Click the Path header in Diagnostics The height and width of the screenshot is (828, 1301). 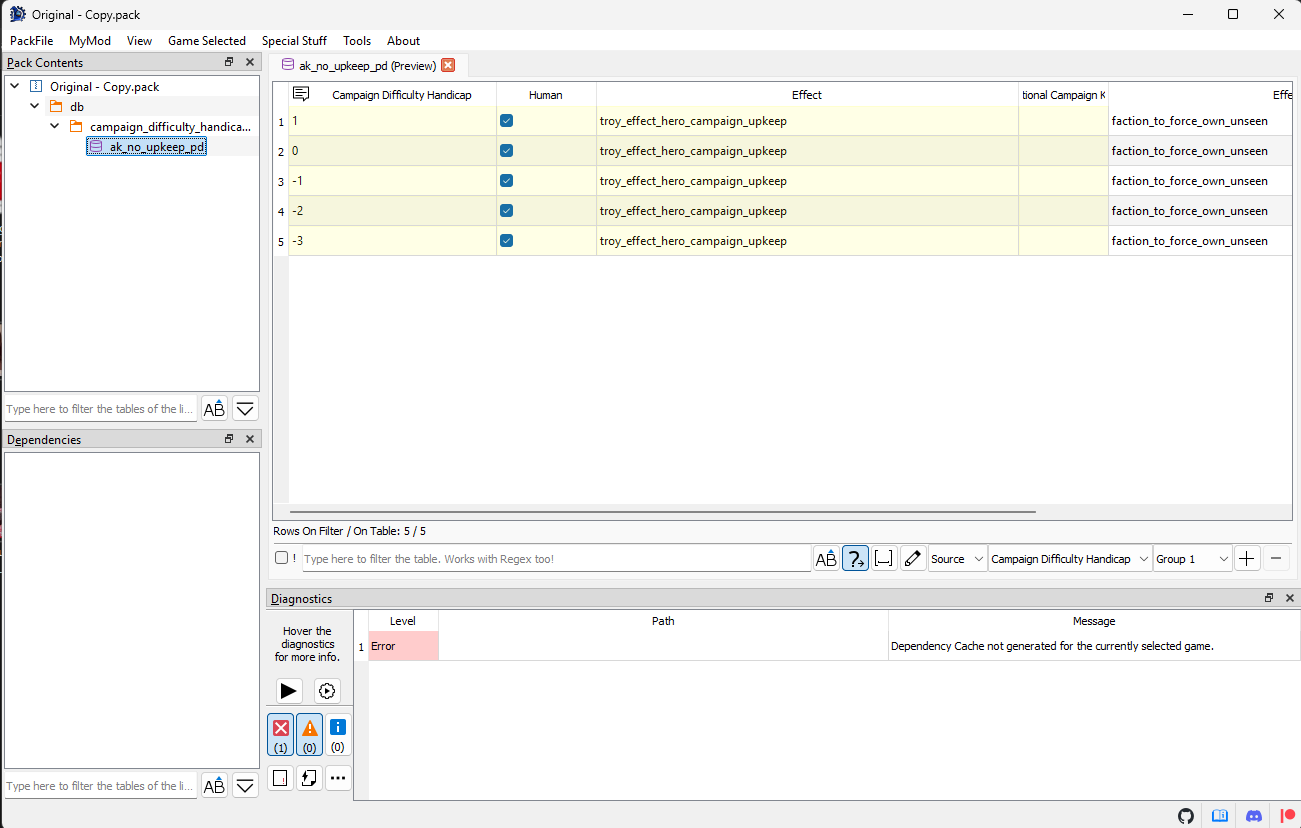point(663,621)
